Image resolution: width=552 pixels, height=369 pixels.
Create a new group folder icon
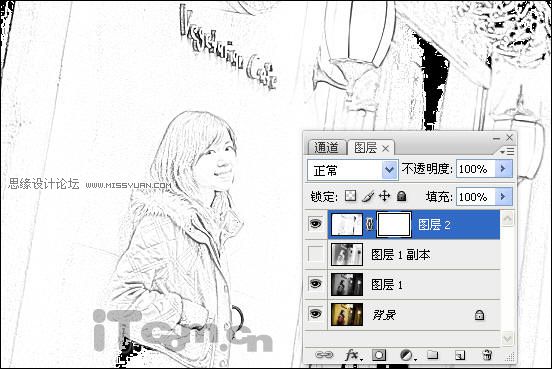click(433, 355)
